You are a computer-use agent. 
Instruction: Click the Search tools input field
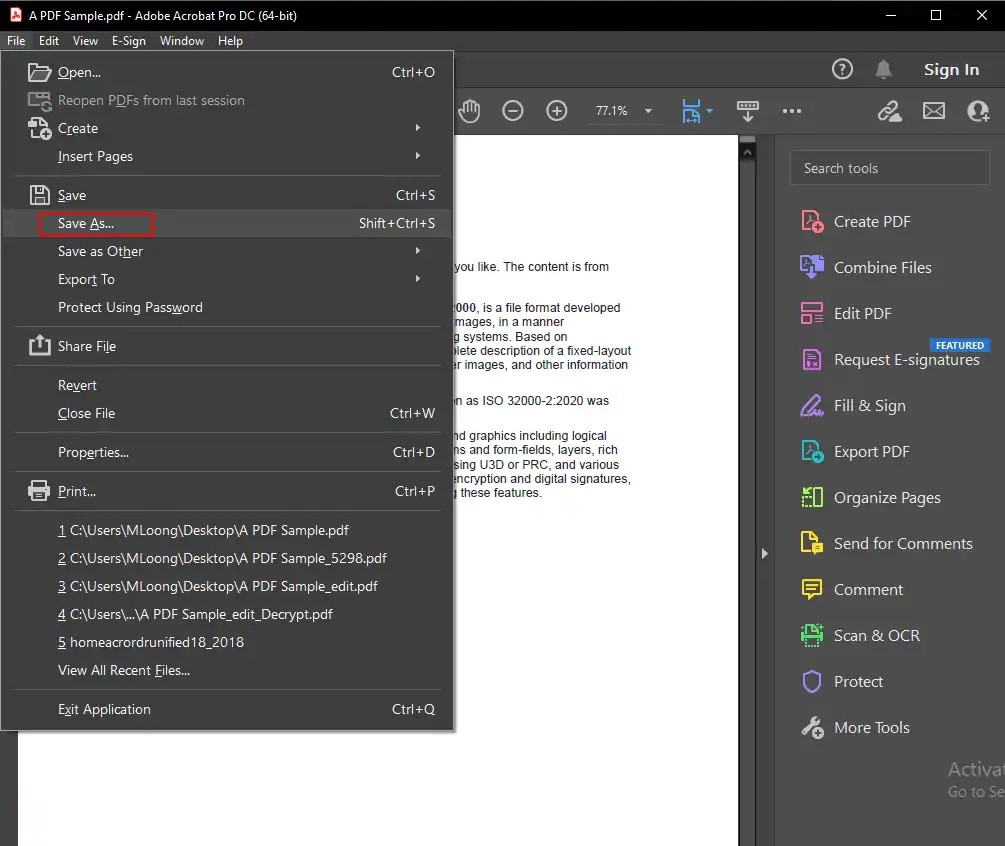click(x=890, y=168)
